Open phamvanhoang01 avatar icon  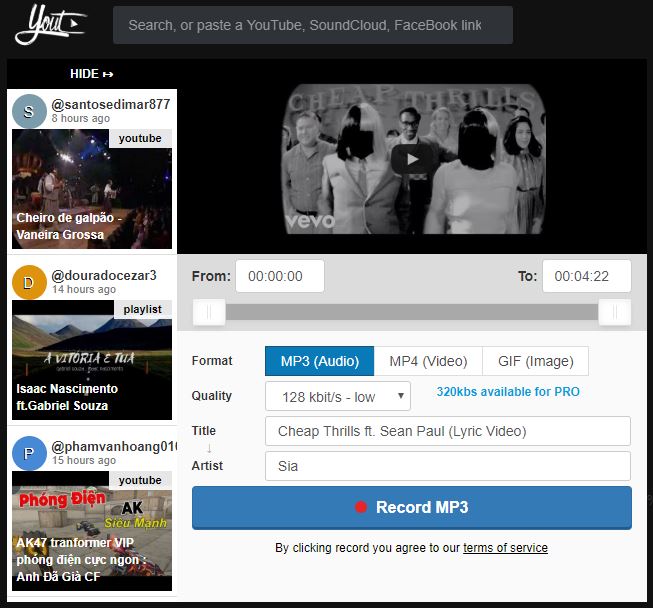(29, 453)
